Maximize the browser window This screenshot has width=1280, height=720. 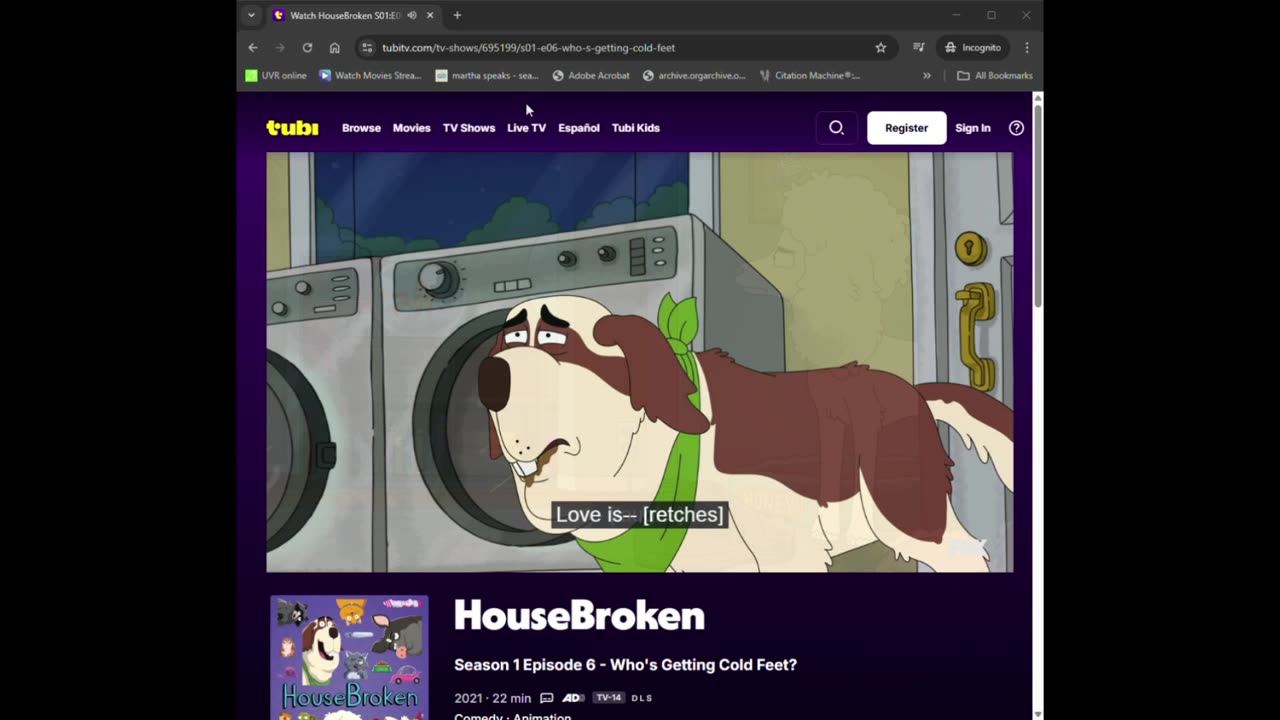[x=991, y=15]
